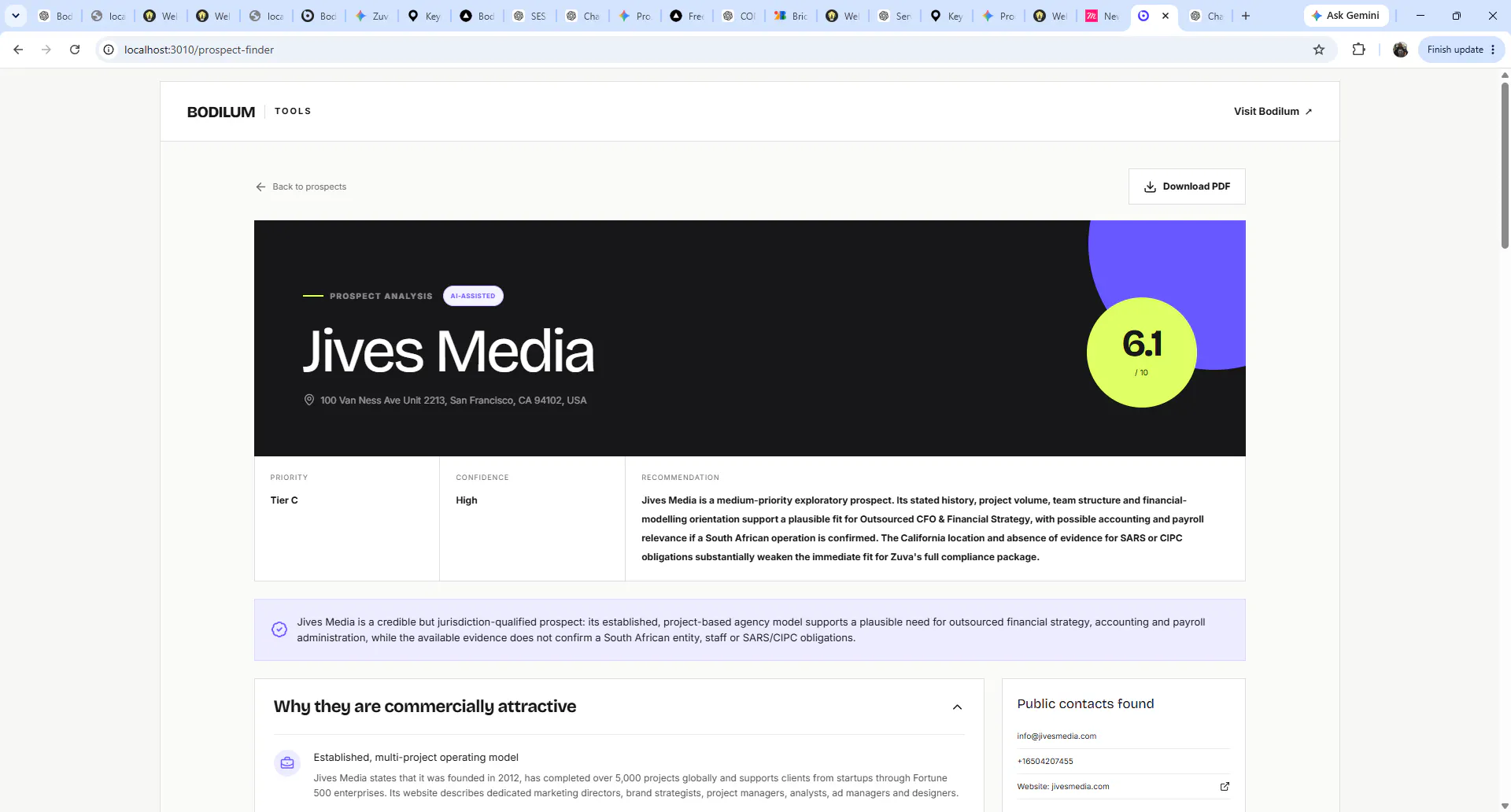Image resolution: width=1511 pixels, height=812 pixels.
Task: Click the PRIORITY label
Action: [289, 478]
